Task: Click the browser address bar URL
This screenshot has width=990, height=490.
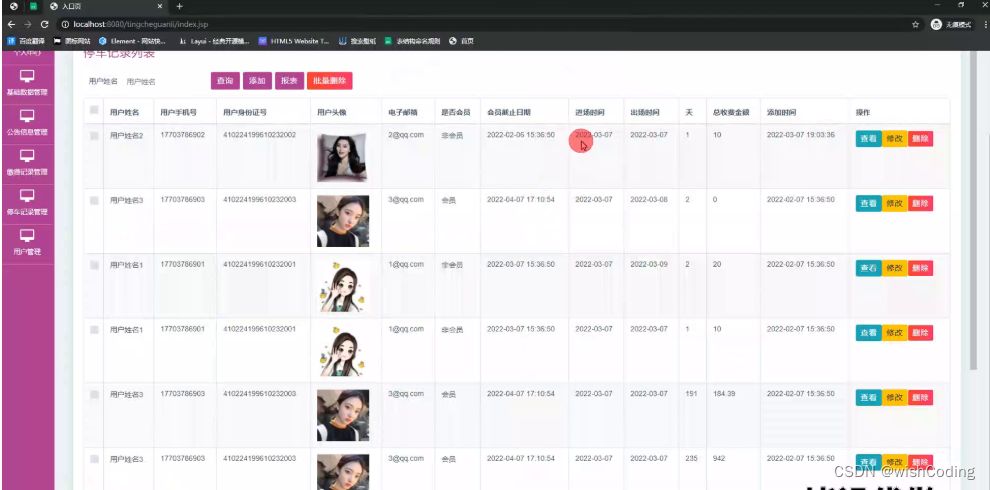Action: 141,25
